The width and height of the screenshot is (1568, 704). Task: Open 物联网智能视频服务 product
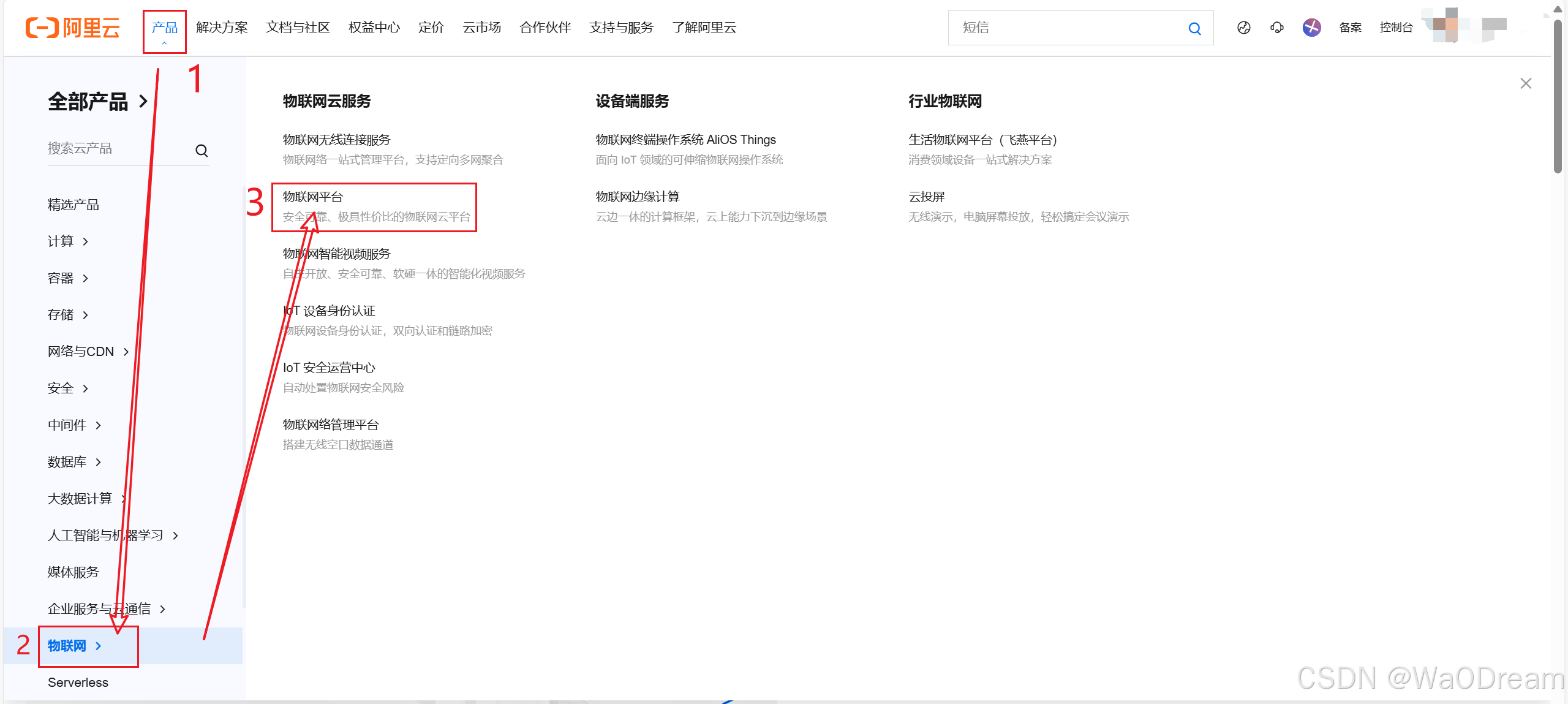336,254
